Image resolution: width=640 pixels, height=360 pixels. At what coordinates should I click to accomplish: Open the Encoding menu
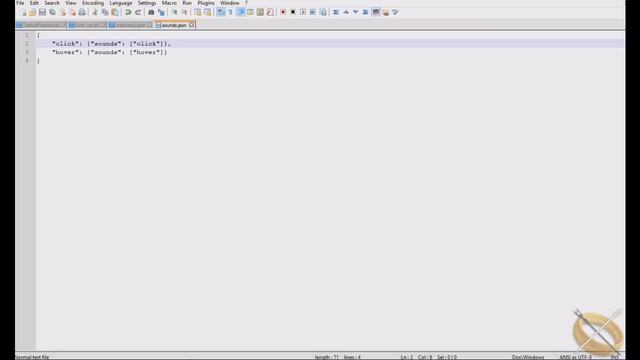pyautogui.click(x=93, y=3)
